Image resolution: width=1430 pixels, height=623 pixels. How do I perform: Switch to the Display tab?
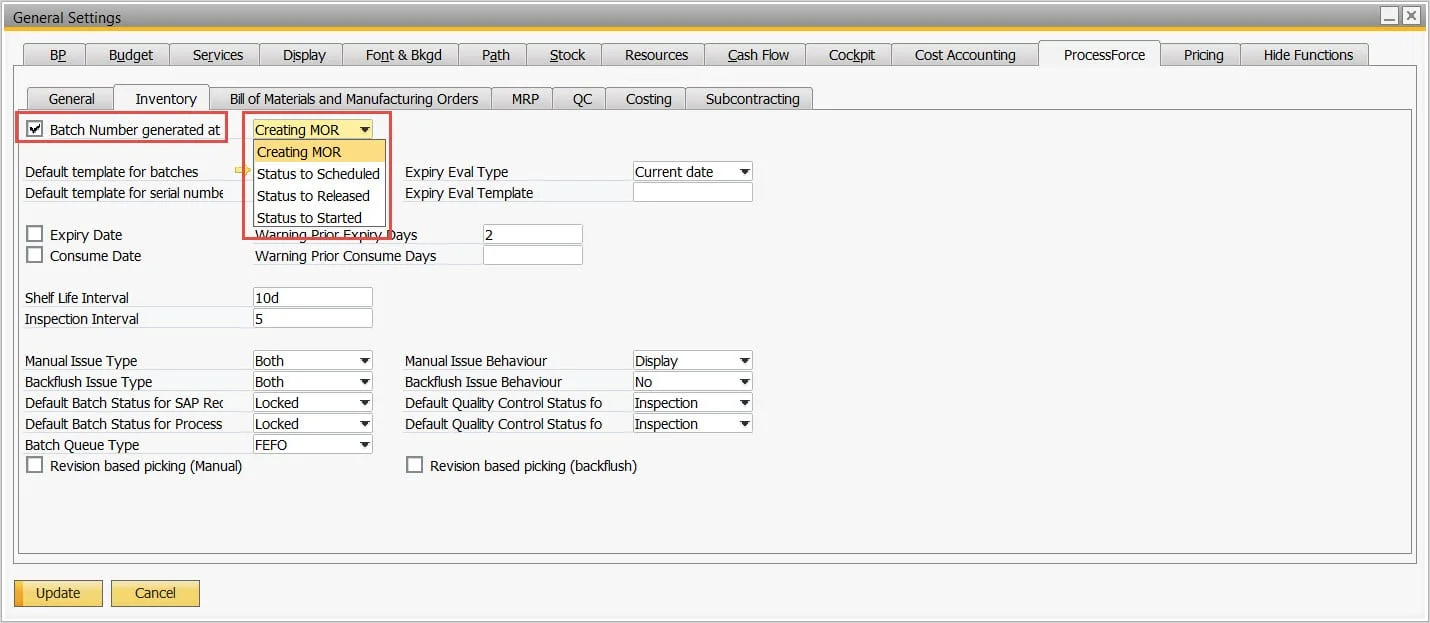click(x=304, y=55)
